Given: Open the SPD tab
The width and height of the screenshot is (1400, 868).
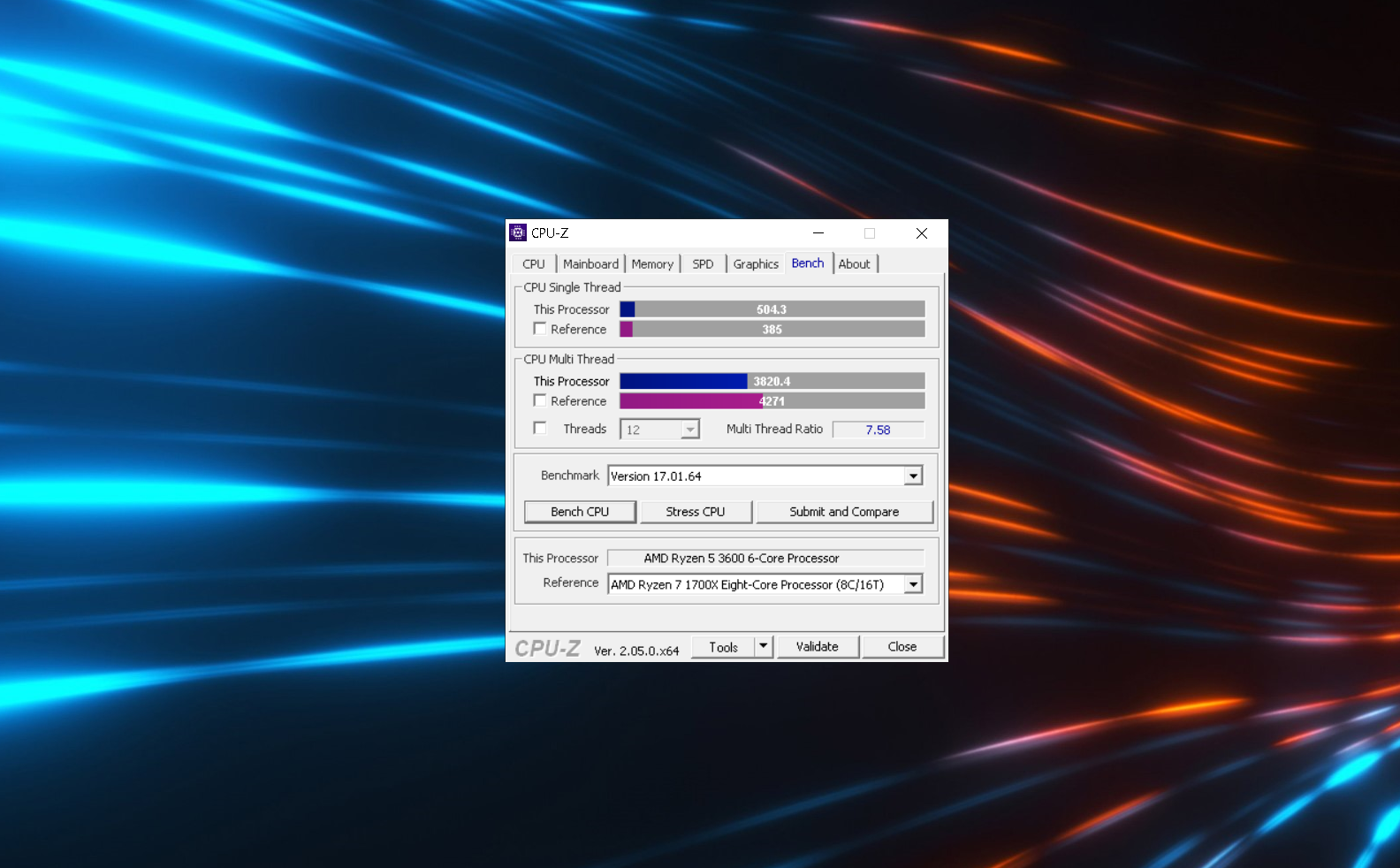Looking at the screenshot, I should [704, 264].
